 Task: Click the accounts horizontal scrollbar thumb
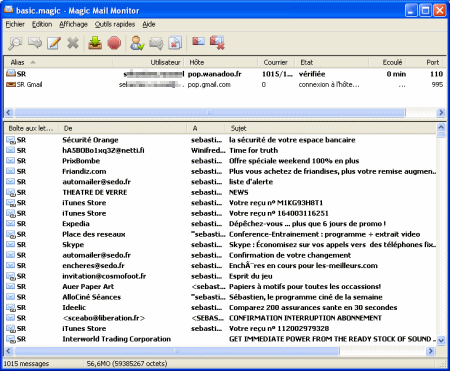pos(210,112)
